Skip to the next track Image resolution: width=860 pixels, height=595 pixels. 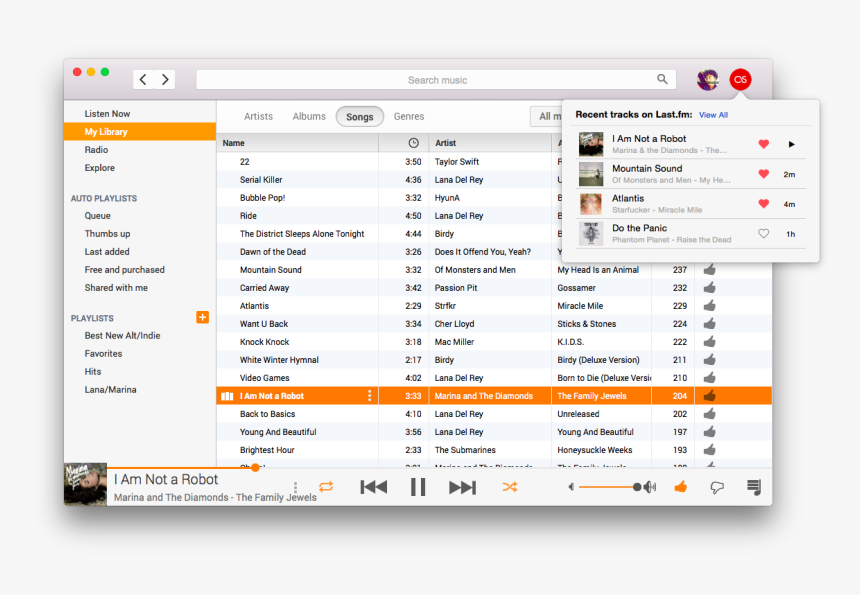462,486
